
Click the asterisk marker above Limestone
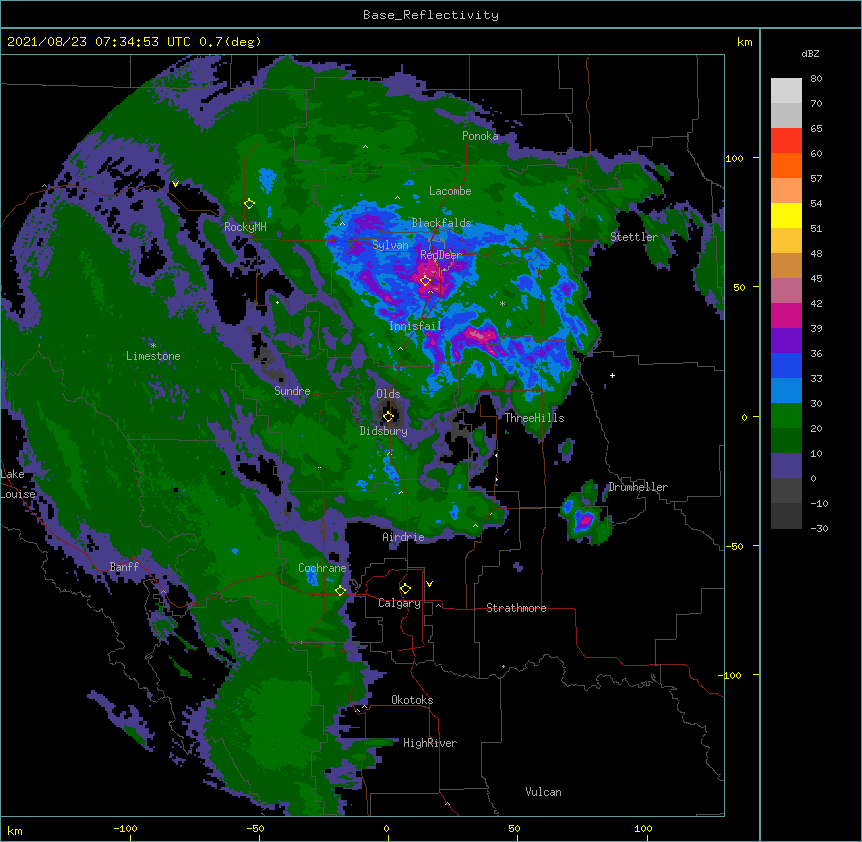click(x=153, y=346)
